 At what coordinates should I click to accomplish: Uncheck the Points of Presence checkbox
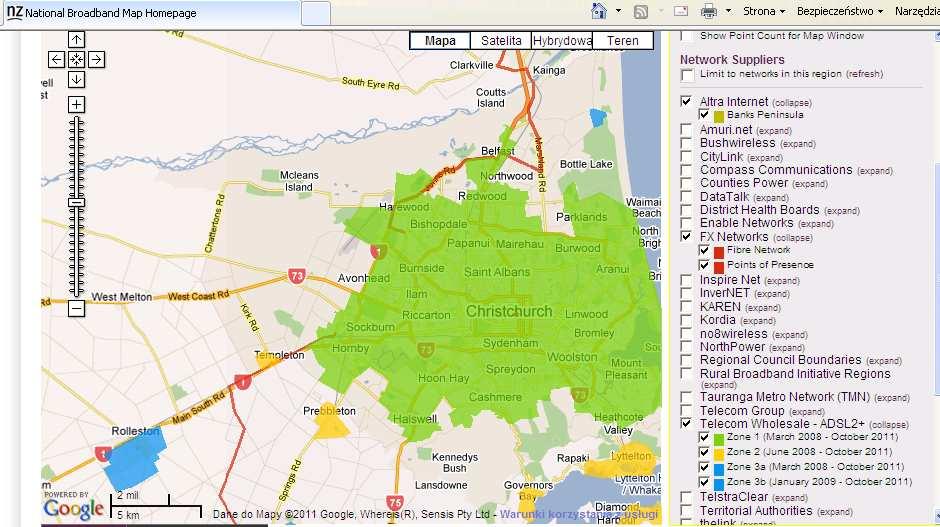coord(704,265)
